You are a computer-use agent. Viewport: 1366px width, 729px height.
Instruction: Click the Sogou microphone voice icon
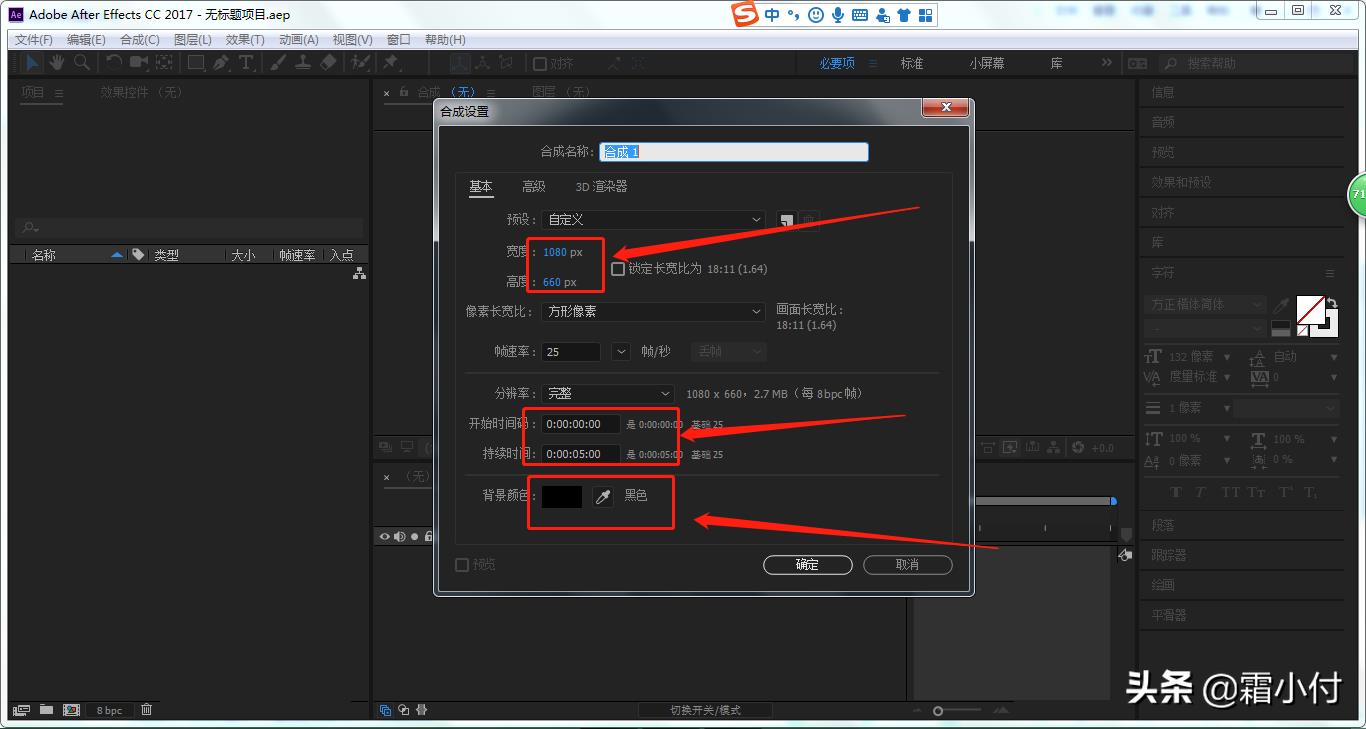tap(837, 15)
